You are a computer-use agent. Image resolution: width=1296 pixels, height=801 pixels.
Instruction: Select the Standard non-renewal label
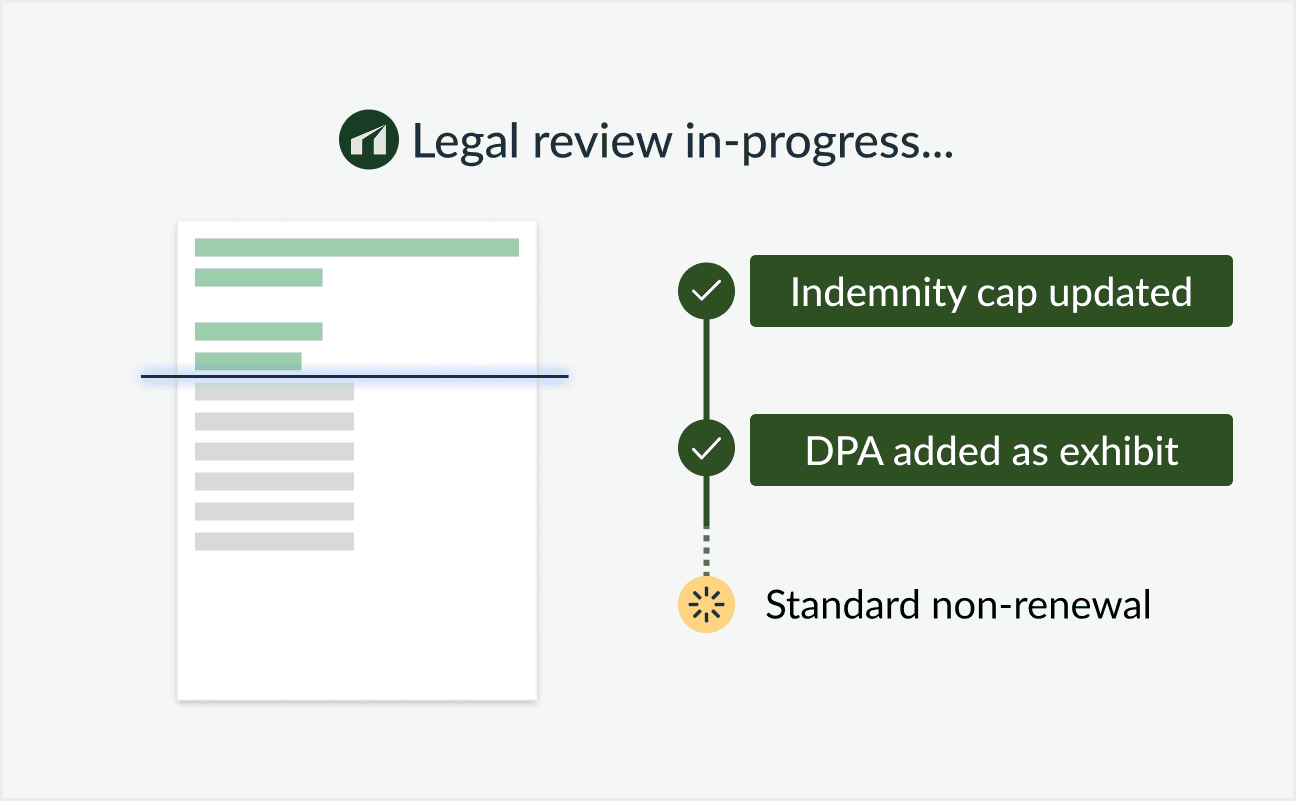coord(958,604)
